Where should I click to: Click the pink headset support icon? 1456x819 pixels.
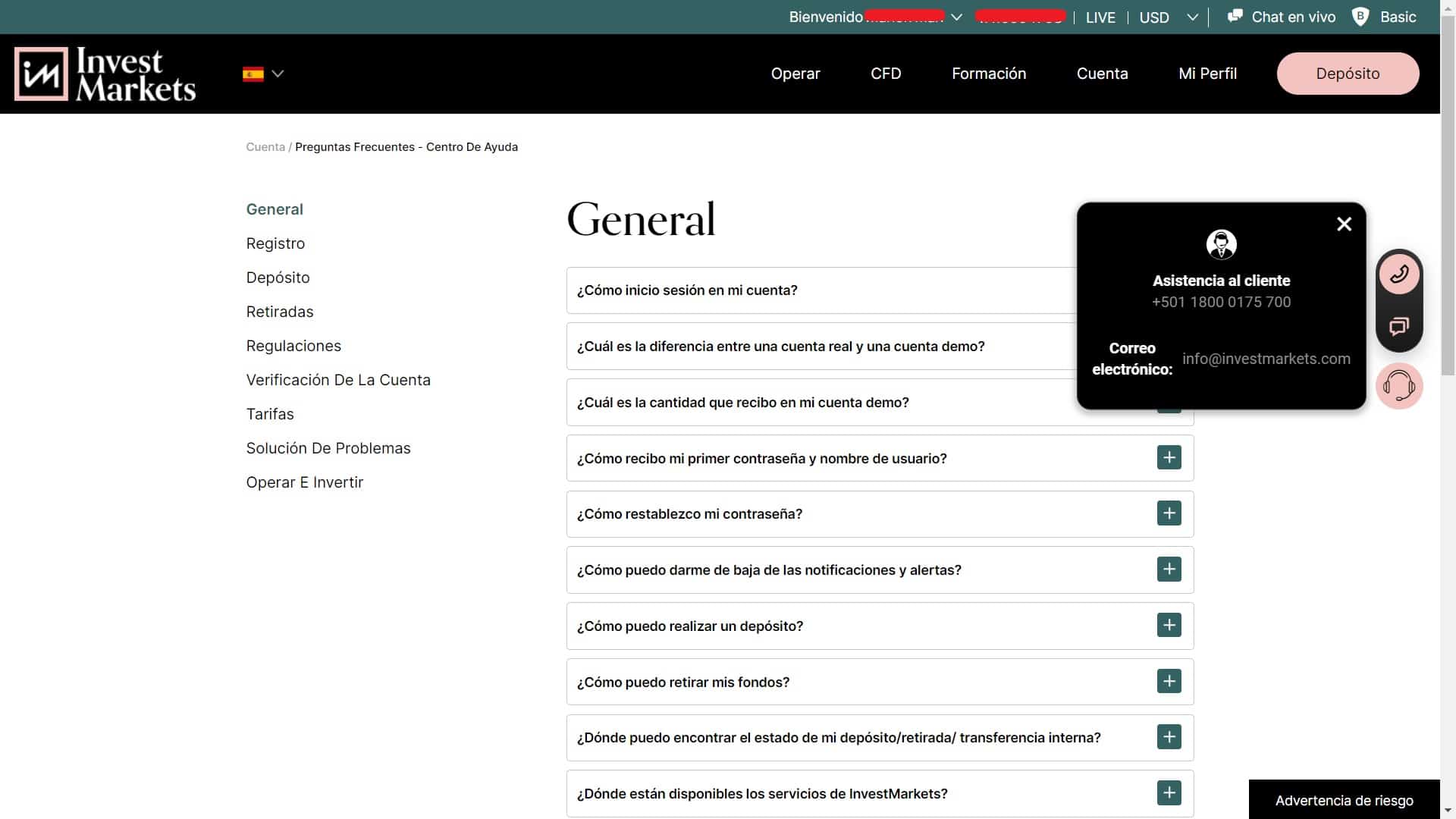(x=1399, y=386)
